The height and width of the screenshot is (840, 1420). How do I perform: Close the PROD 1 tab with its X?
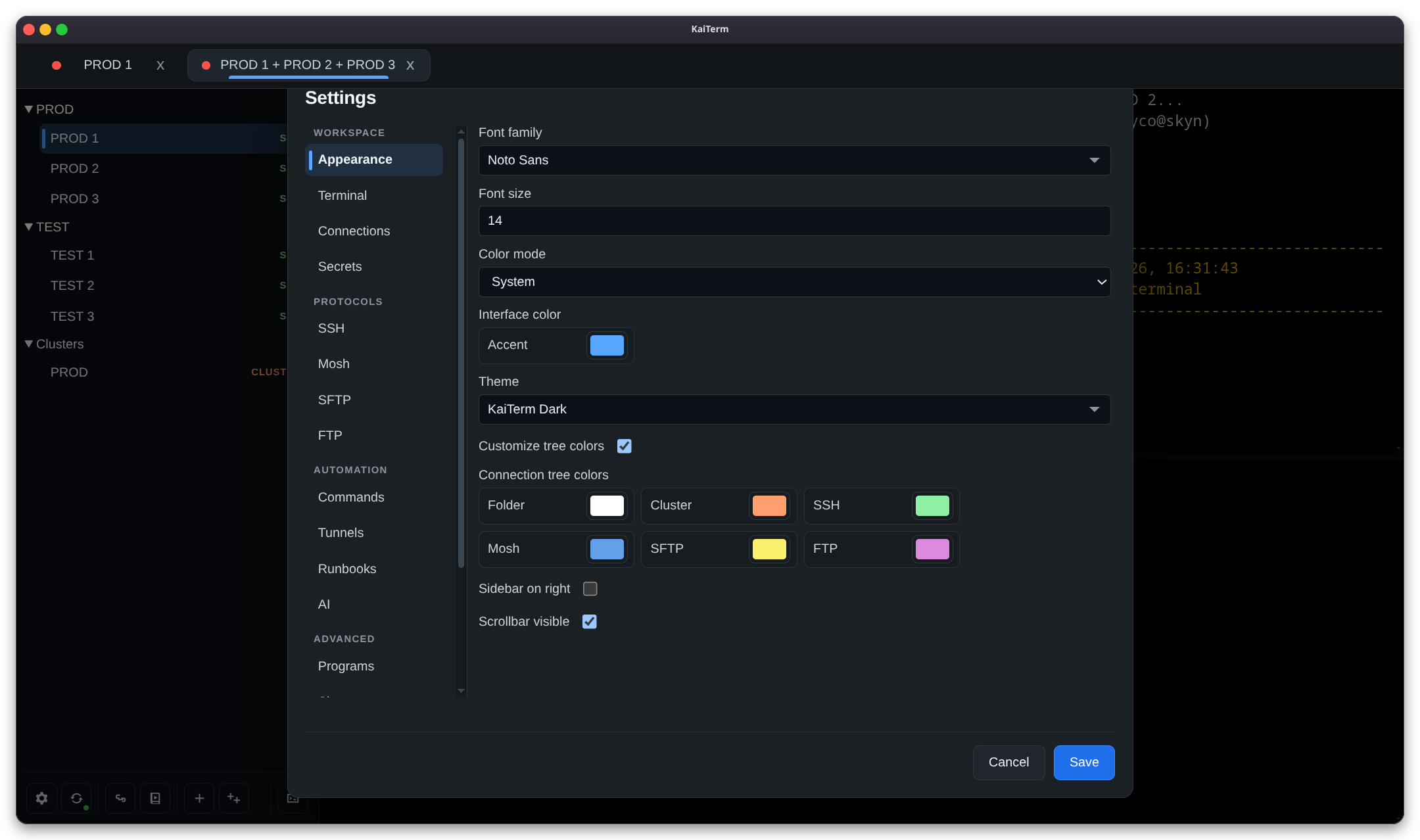(160, 65)
